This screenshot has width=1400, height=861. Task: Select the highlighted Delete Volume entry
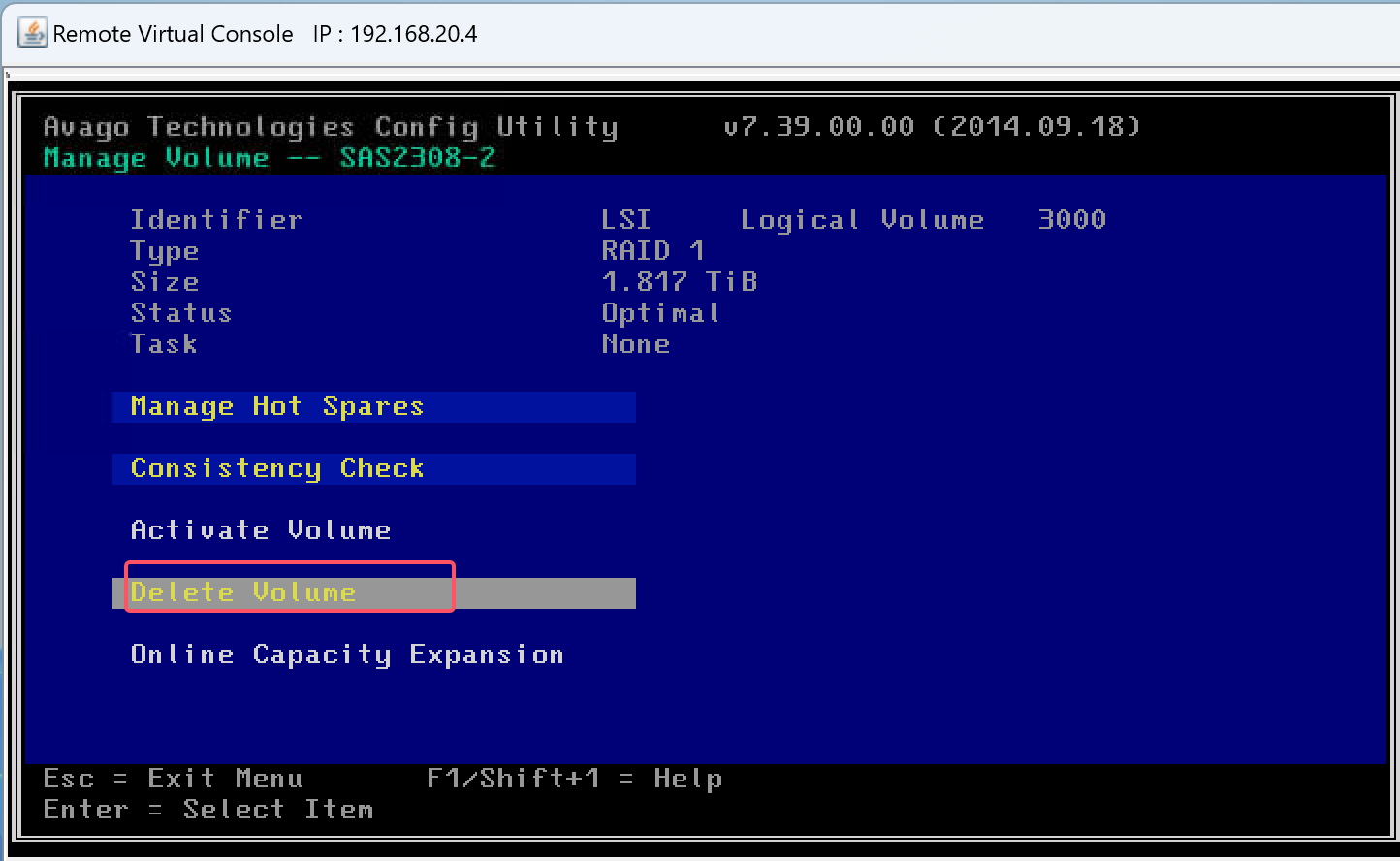click(x=374, y=592)
